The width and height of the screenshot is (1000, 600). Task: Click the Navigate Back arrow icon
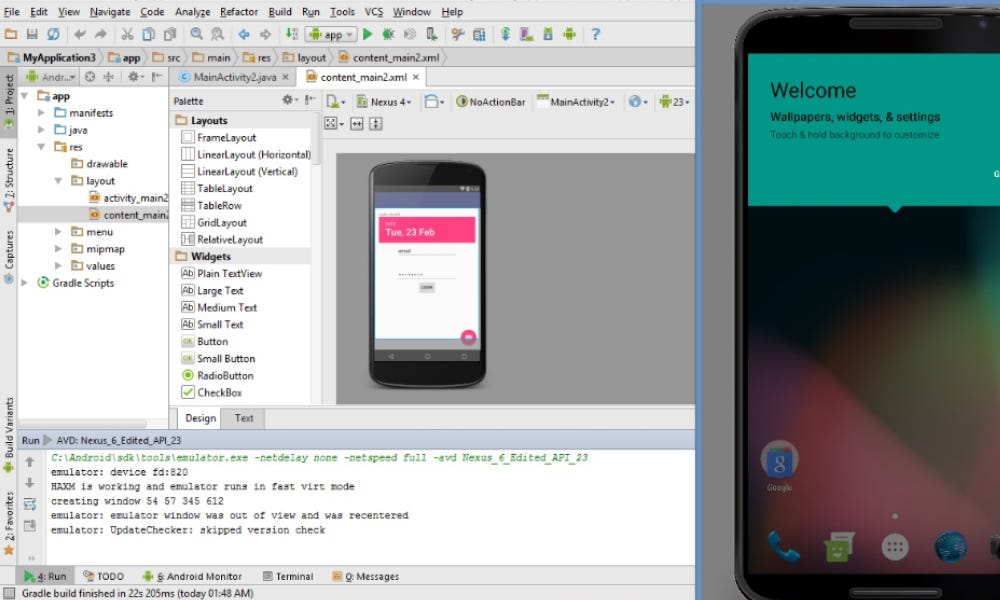(x=244, y=34)
